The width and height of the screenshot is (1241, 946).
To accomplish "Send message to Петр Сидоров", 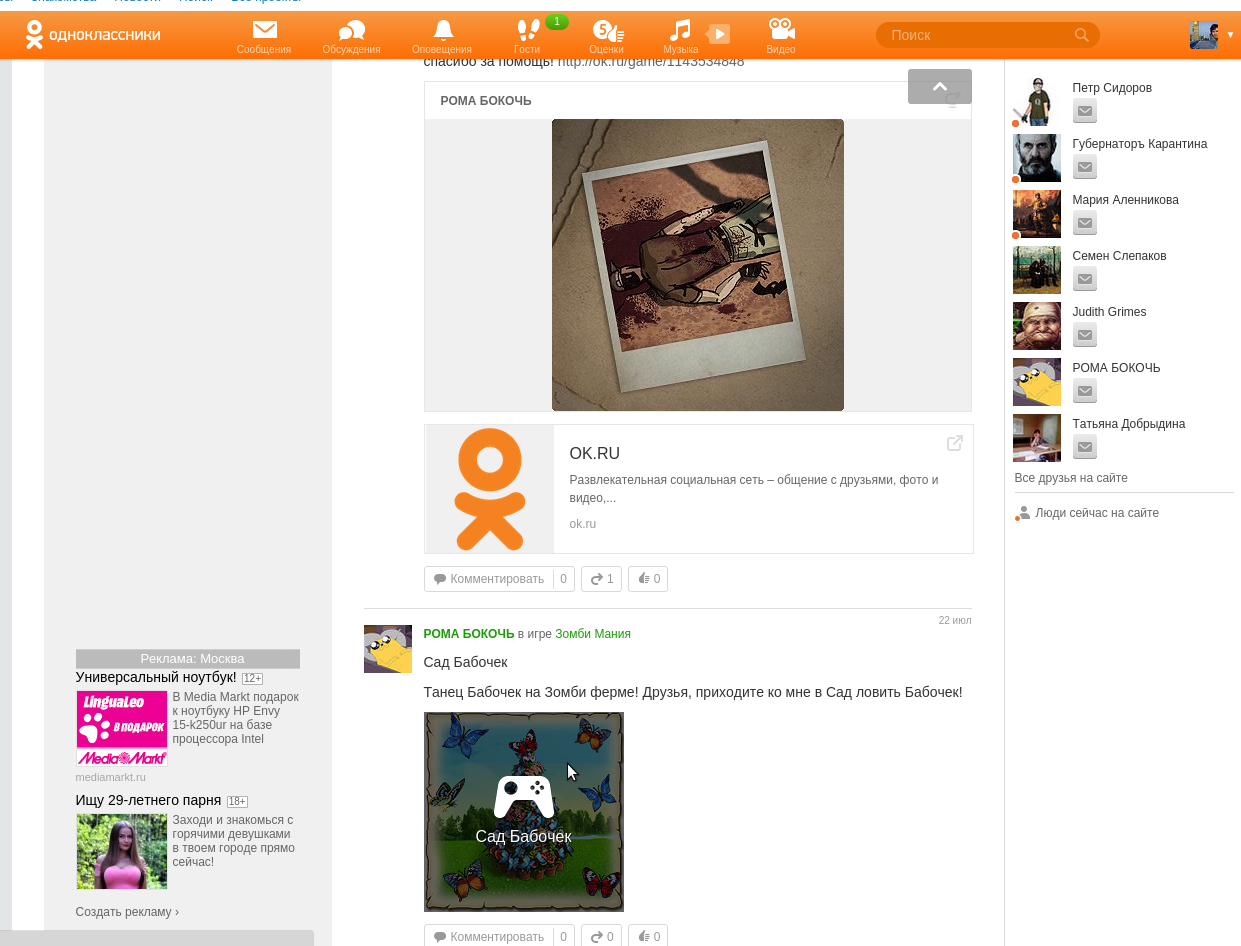I will [x=1085, y=111].
